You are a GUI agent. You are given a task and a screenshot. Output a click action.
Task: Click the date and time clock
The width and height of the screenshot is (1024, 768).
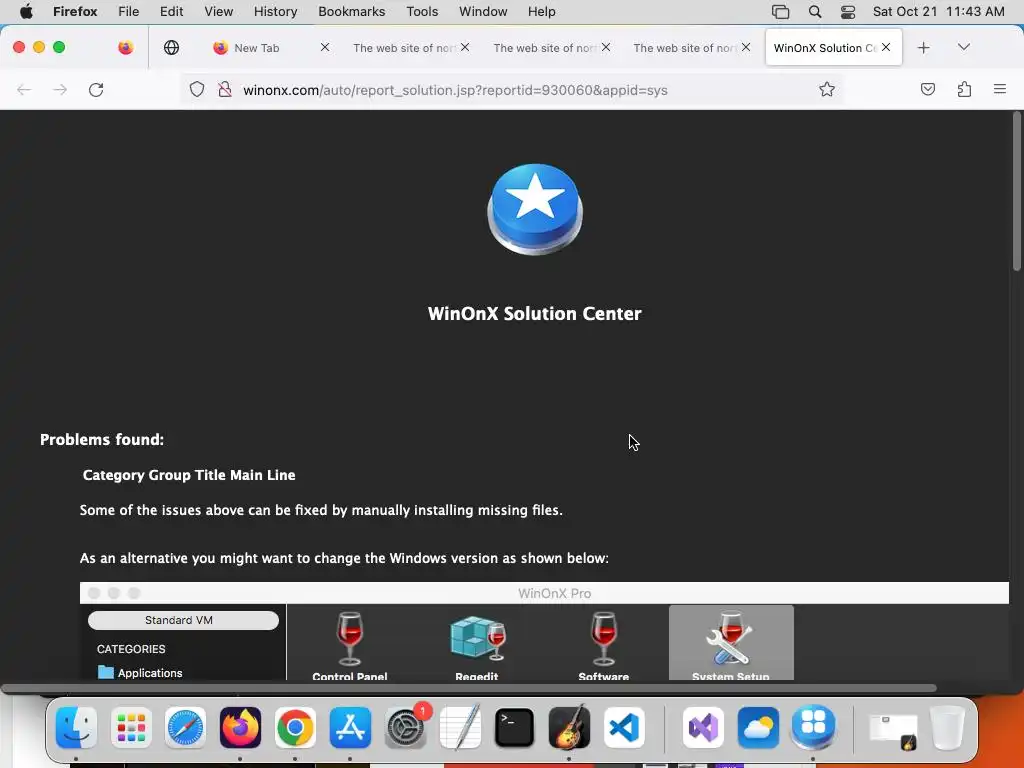pyautogui.click(x=938, y=11)
